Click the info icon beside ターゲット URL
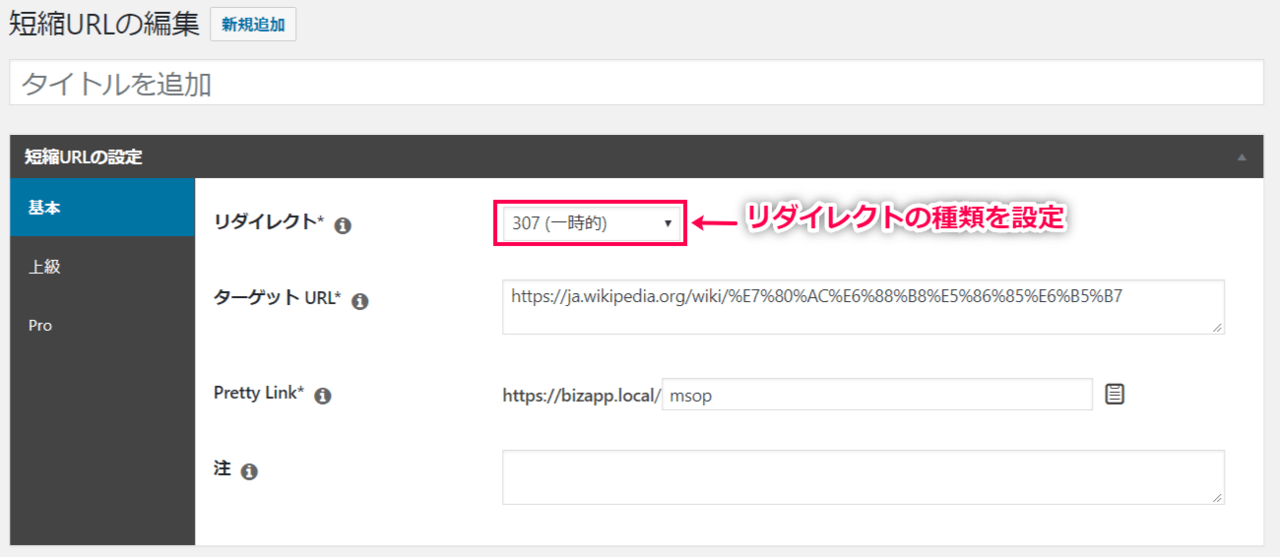 coord(360,301)
